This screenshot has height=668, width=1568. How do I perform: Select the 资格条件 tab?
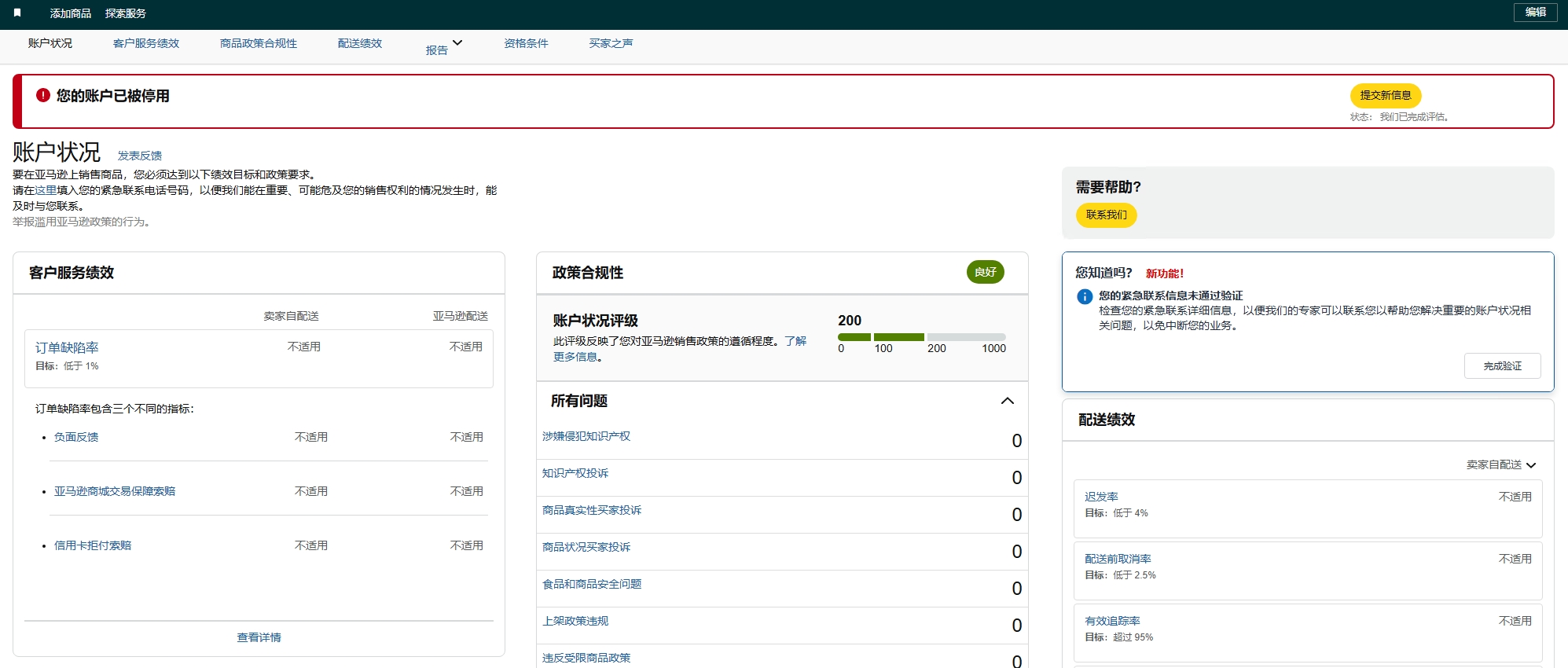click(526, 43)
